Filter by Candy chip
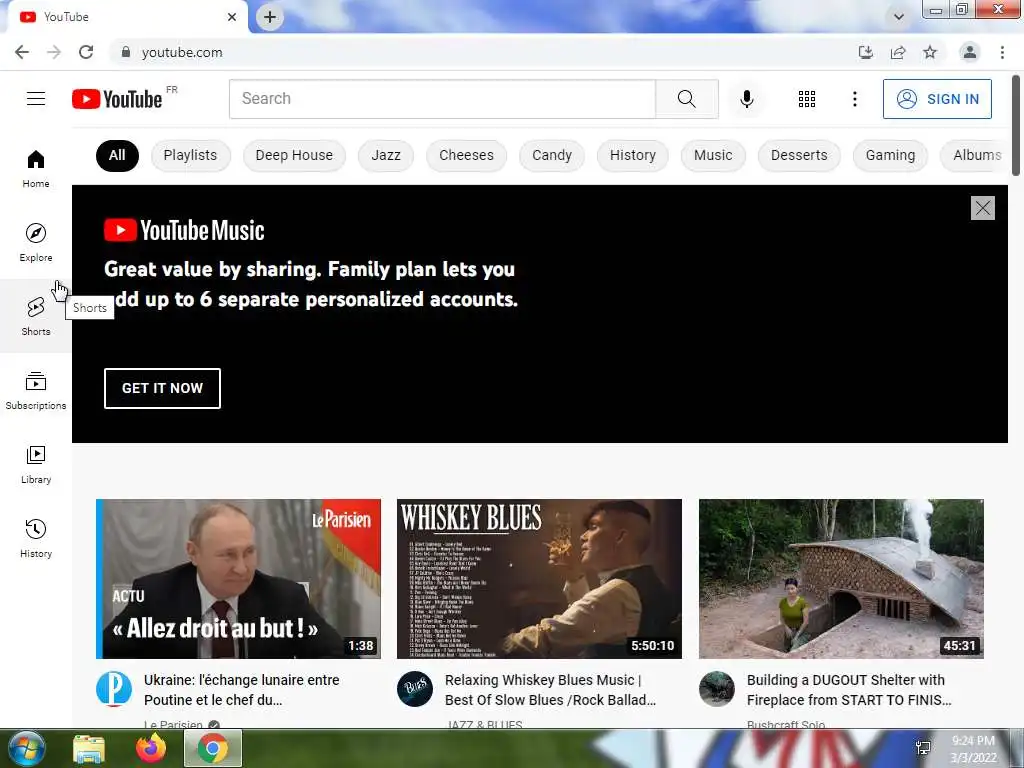The width and height of the screenshot is (1024, 768). coord(552,155)
